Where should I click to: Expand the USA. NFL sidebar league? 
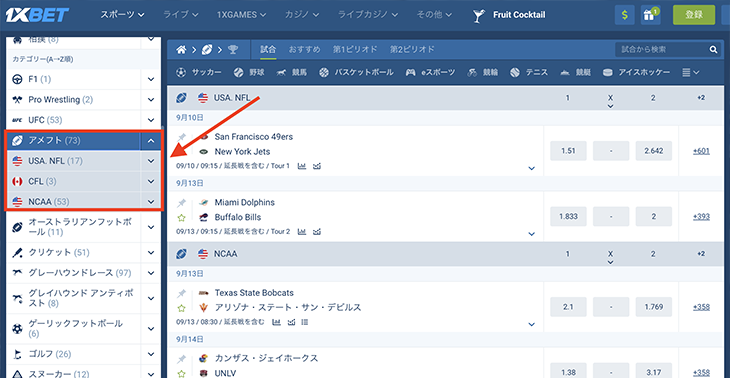(x=151, y=161)
